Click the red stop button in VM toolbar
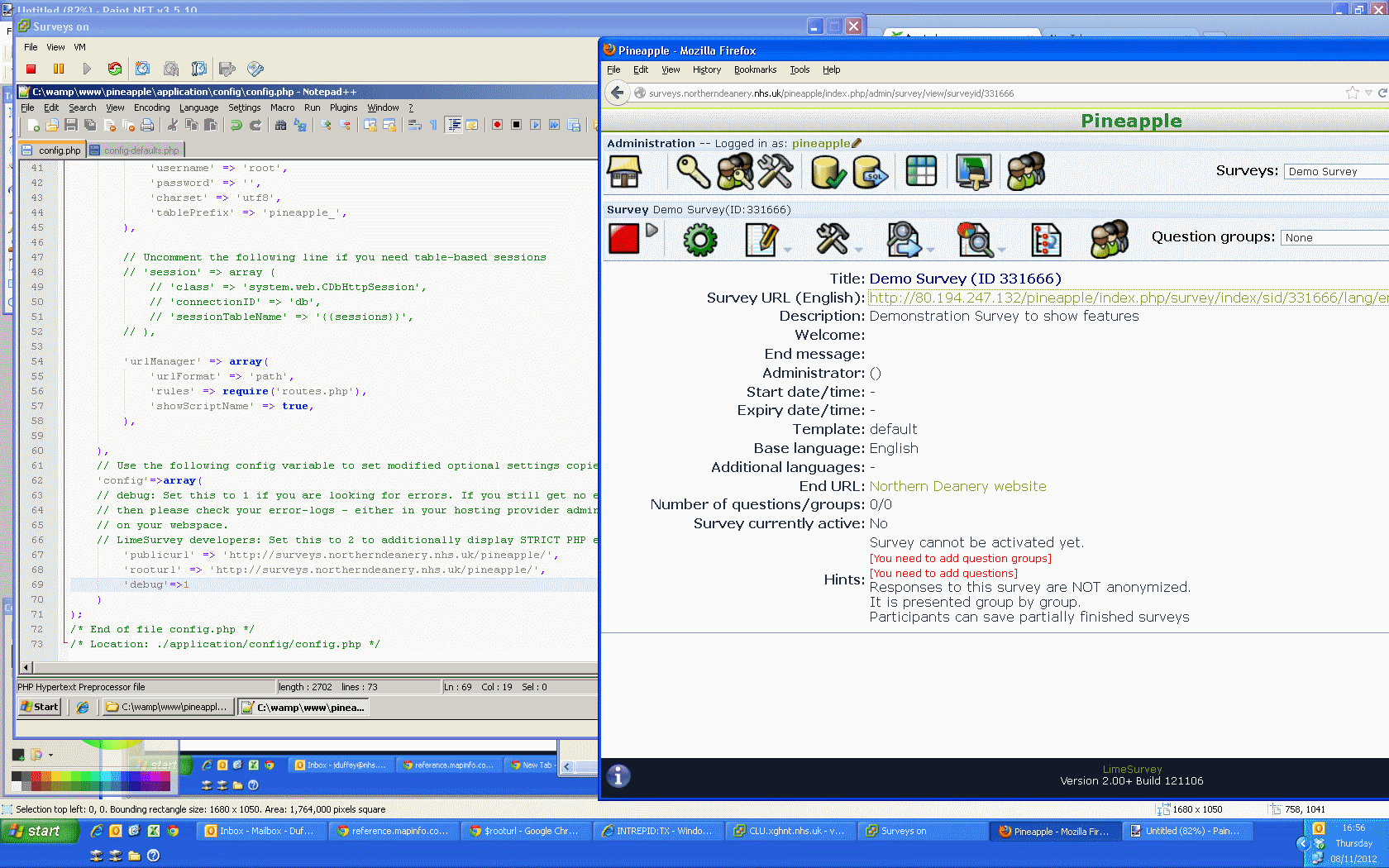Screen dimensions: 1389x868 tap(31, 69)
